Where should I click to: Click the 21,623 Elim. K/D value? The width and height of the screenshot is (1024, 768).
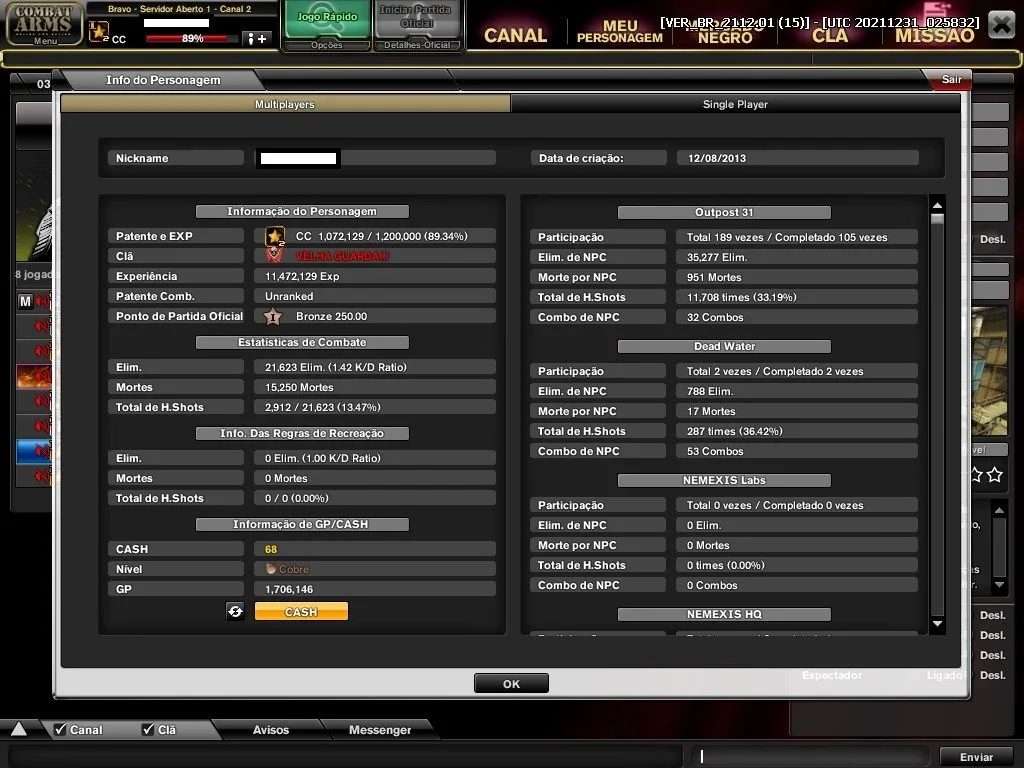pyautogui.click(x=336, y=368)
